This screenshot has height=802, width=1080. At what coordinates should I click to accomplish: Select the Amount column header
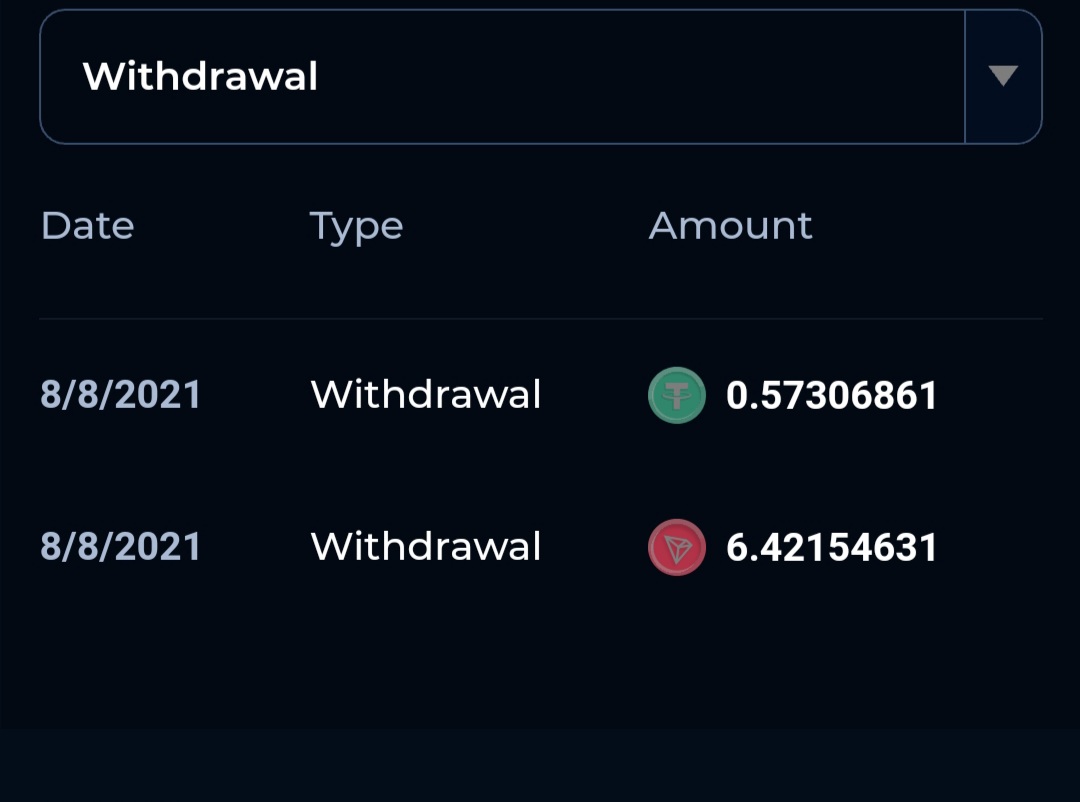(730, 226)
